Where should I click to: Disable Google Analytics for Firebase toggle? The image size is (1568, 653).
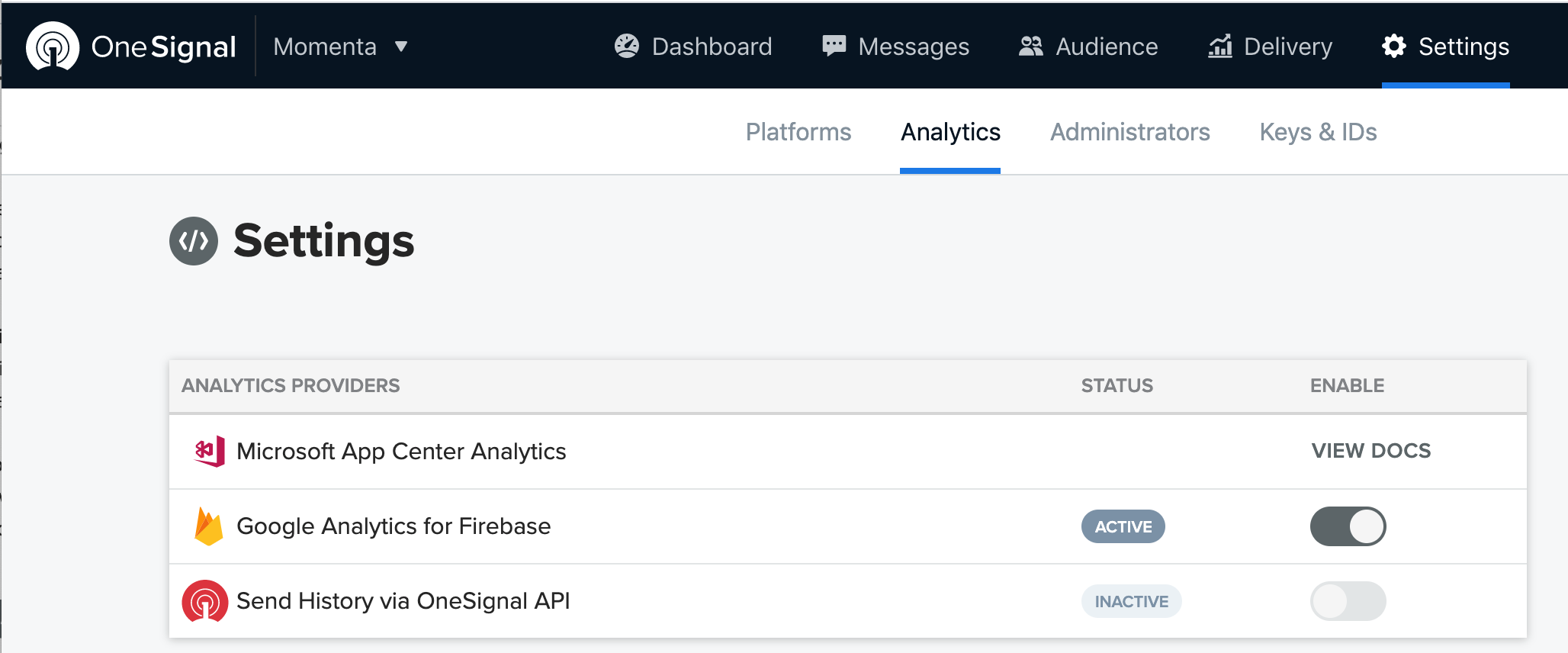tap(1348, 526)
